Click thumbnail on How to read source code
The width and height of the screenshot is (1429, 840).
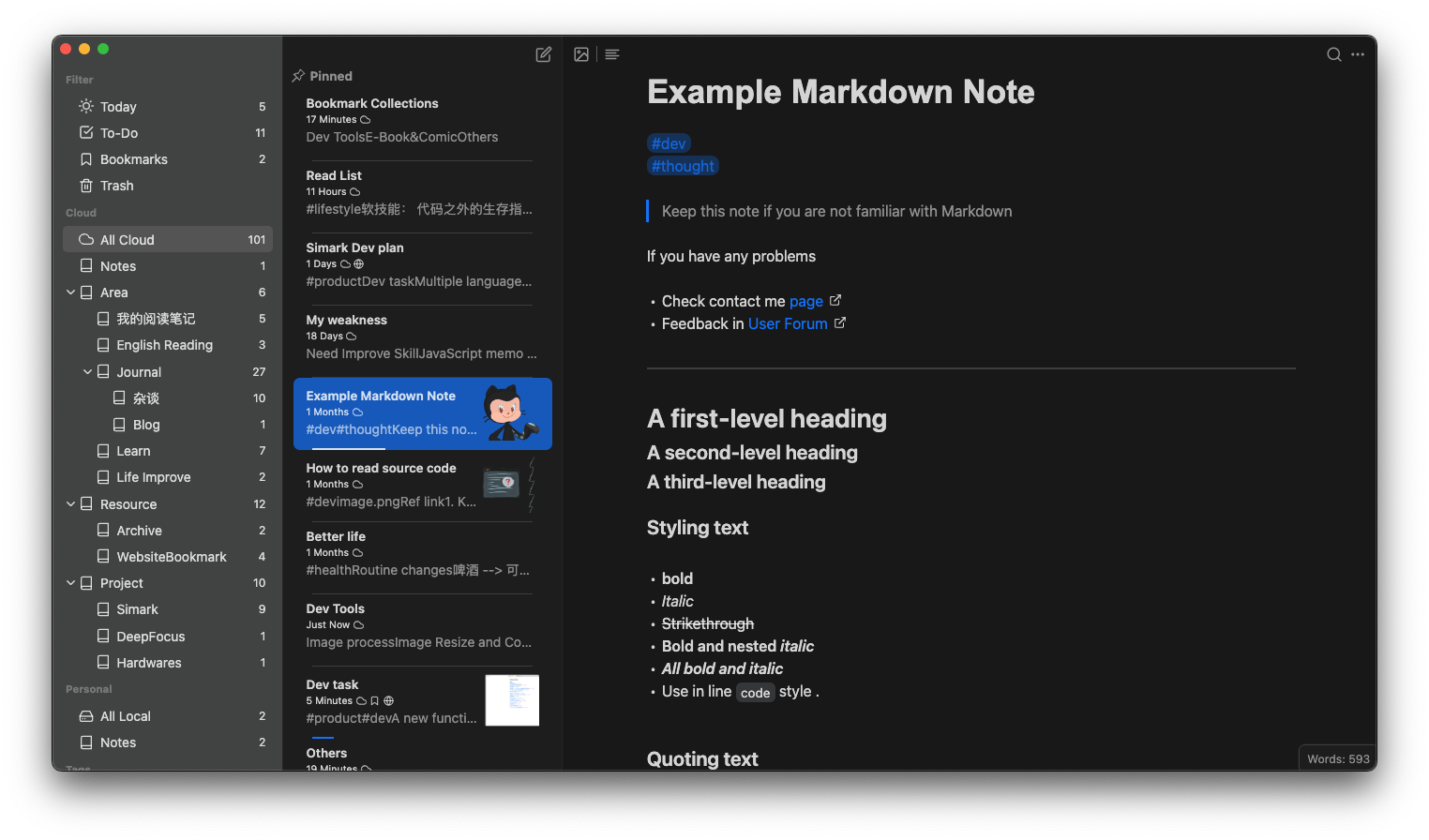[509, 484]
